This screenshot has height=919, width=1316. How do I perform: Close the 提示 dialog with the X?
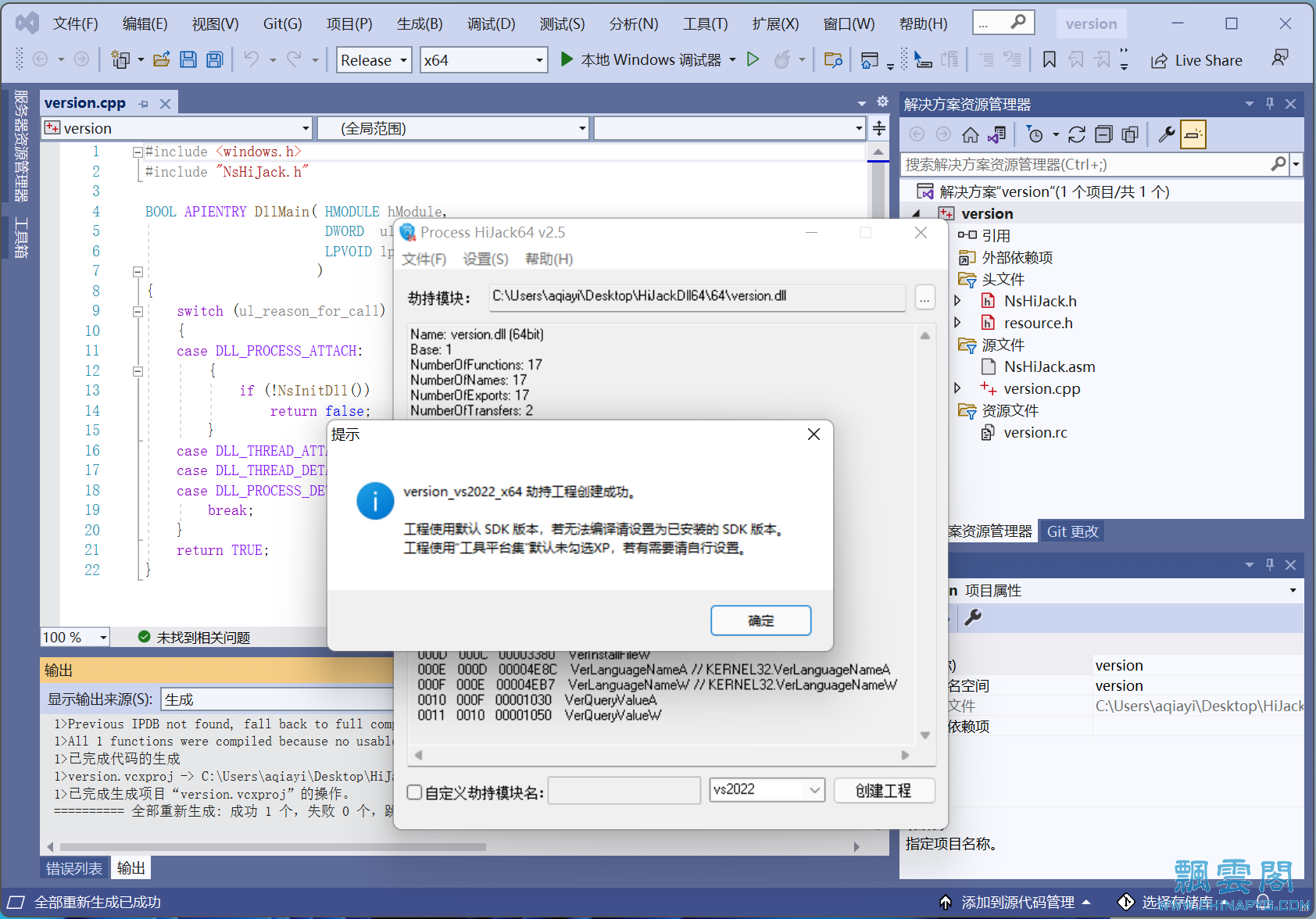(x=814, y=434)
